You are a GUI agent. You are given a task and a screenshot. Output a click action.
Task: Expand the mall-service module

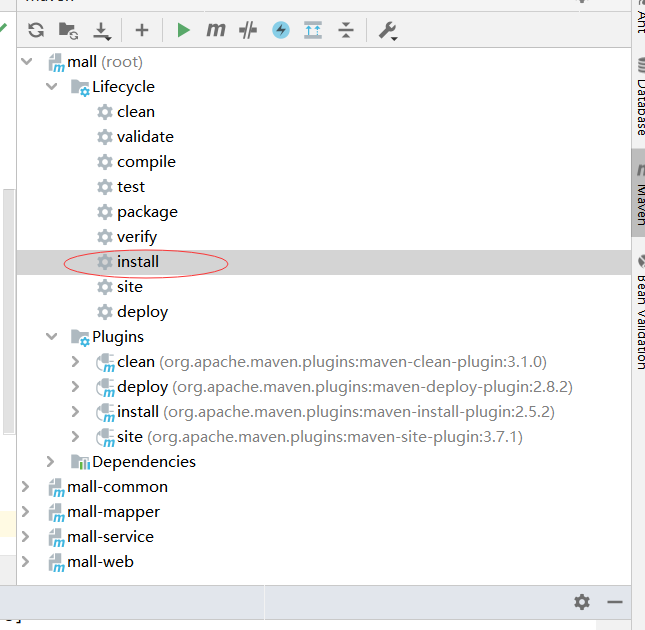(26, 537)
